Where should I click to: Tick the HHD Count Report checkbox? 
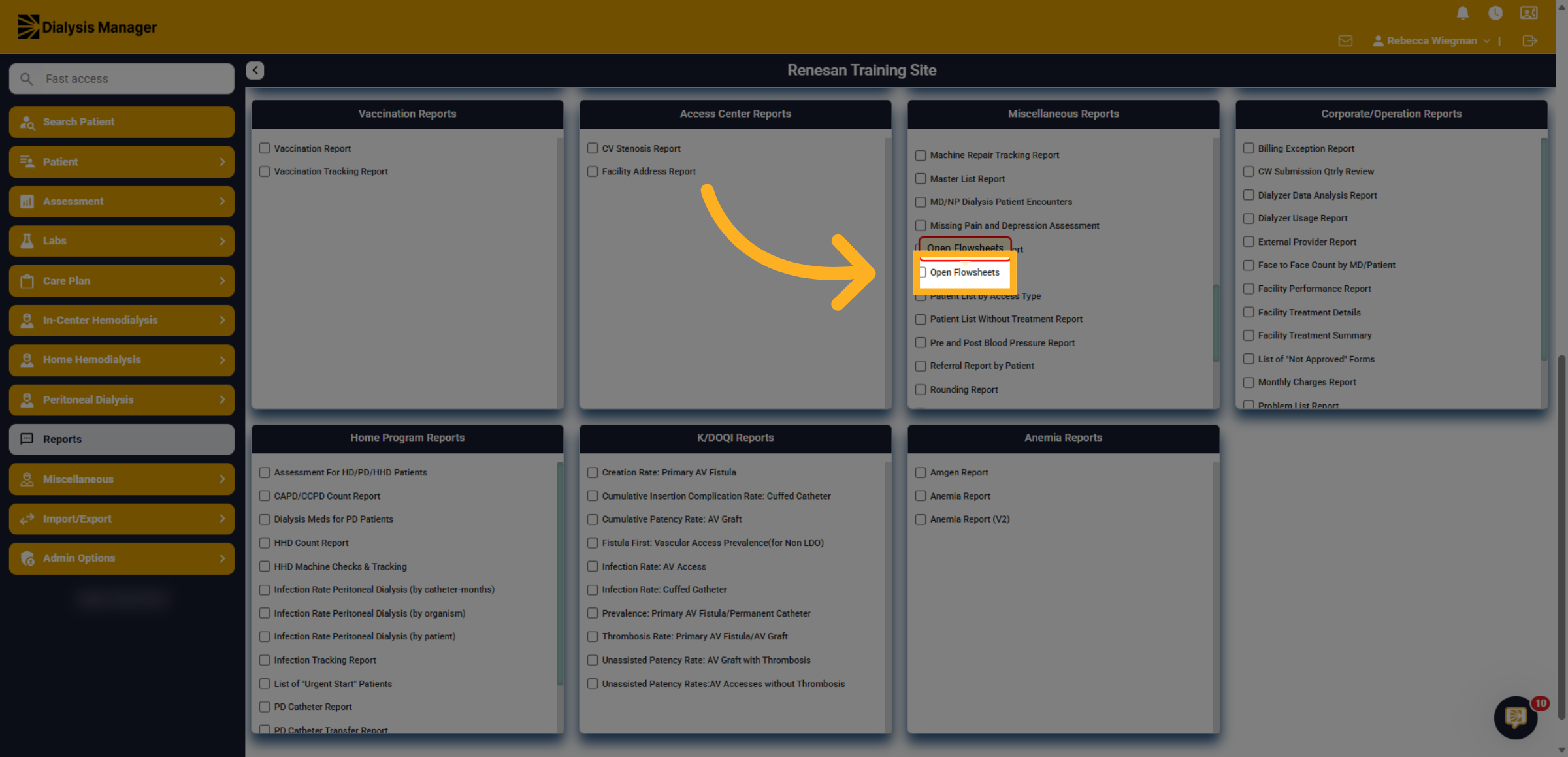point(265,543)
